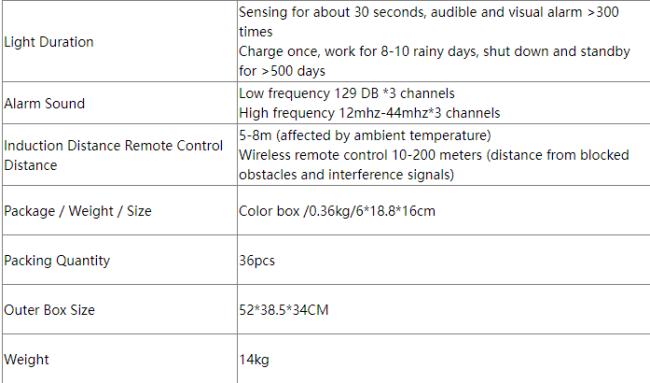Click the 'Low frequency 129 DB *3 channels' text
Screen dimensions: 650x383
pos(347,93)
